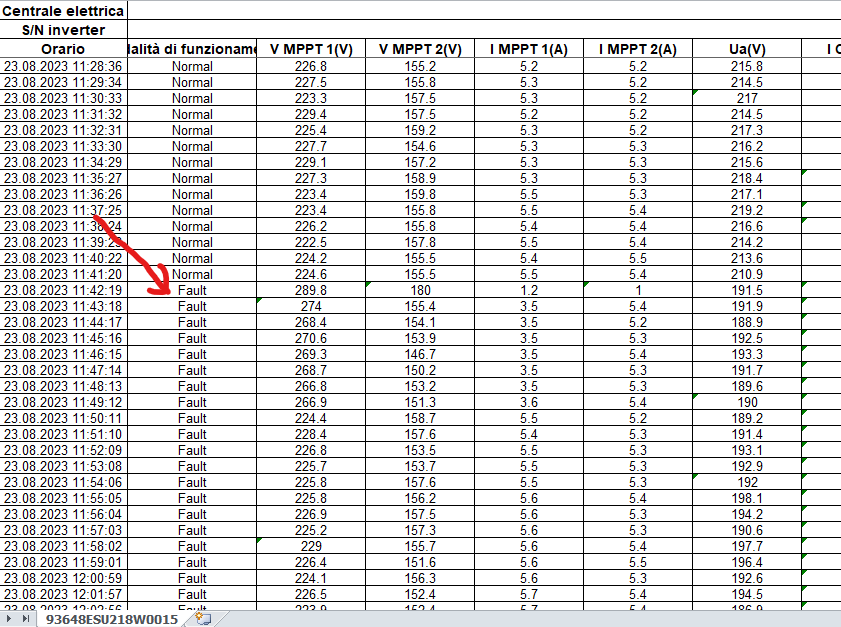This screenshot has height=627, width=841.
Task: Select the 210.9 value in Ua column
Action: pyautogui.click(x=746, y=274)
